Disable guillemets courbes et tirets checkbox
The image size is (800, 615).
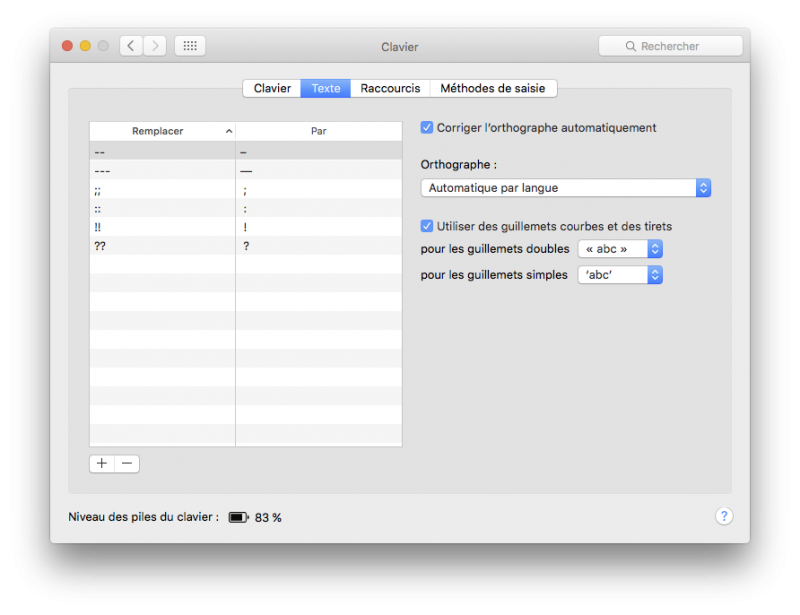(x=427, y=227)
